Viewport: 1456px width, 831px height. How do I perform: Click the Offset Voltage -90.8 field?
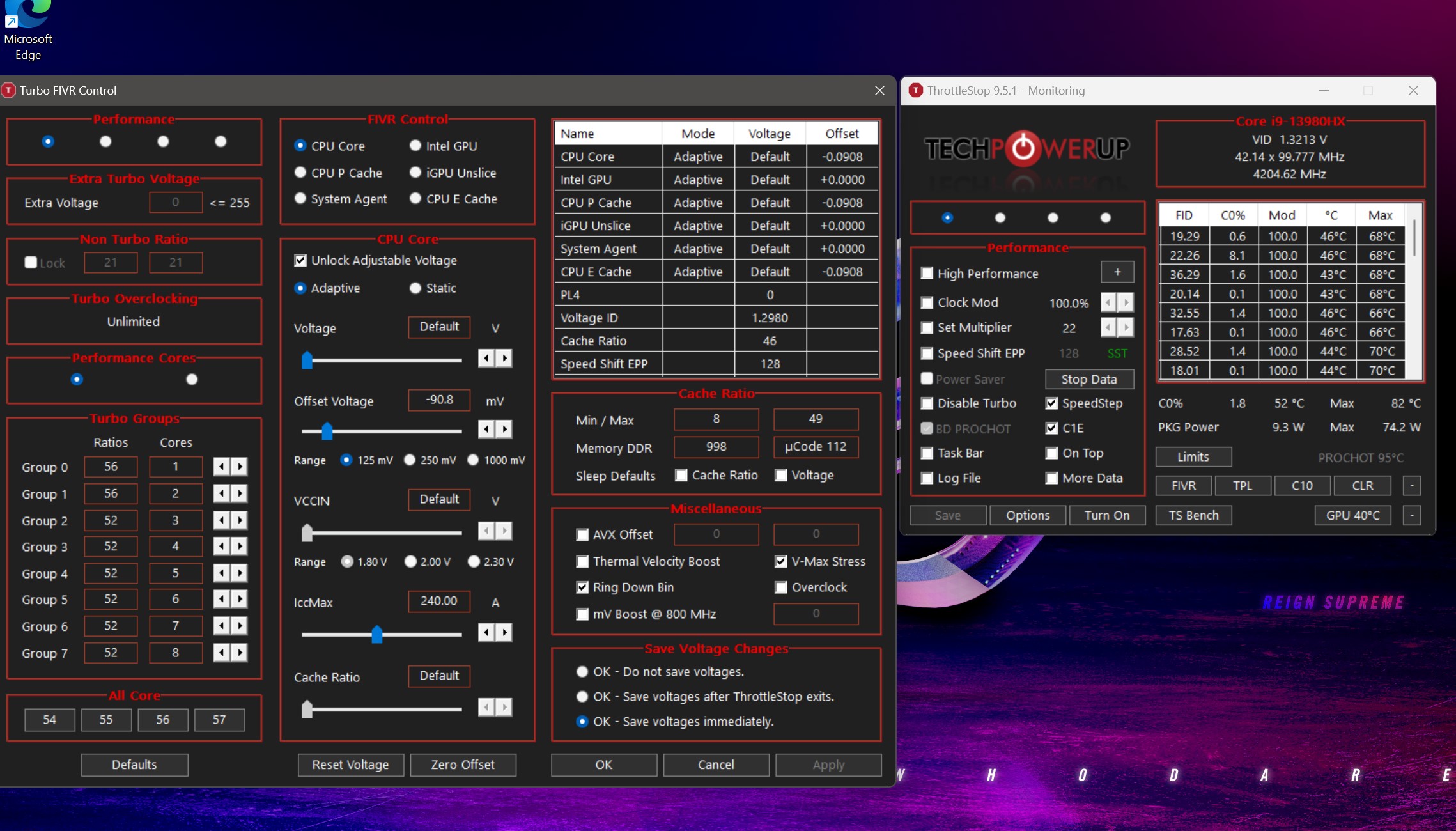tap(440, 400)
